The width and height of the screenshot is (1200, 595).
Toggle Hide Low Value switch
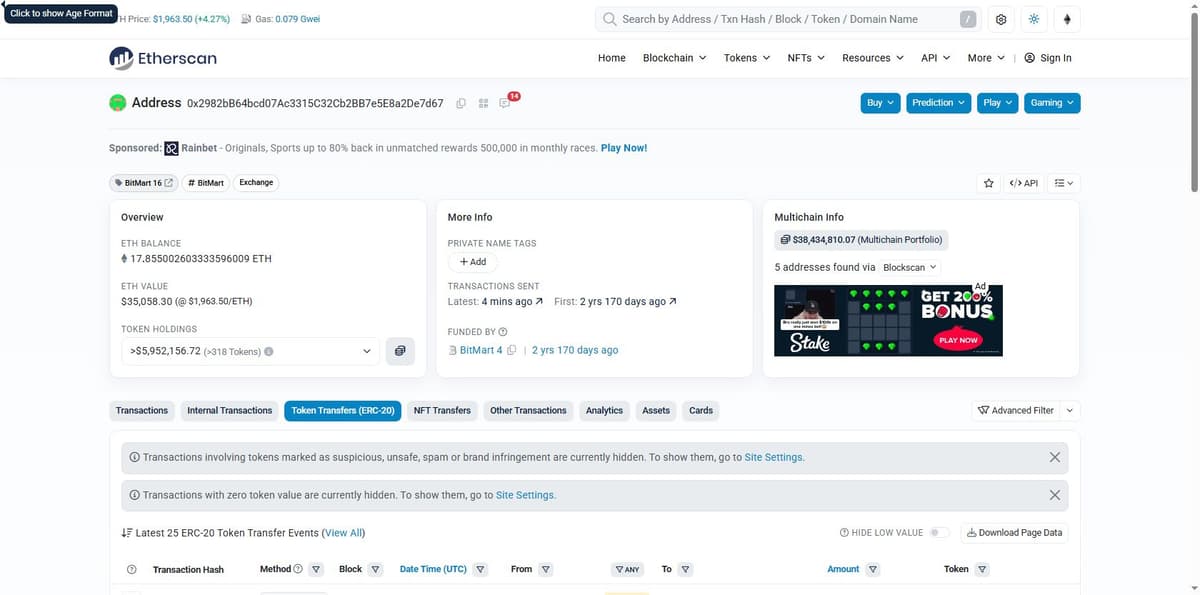939,533
